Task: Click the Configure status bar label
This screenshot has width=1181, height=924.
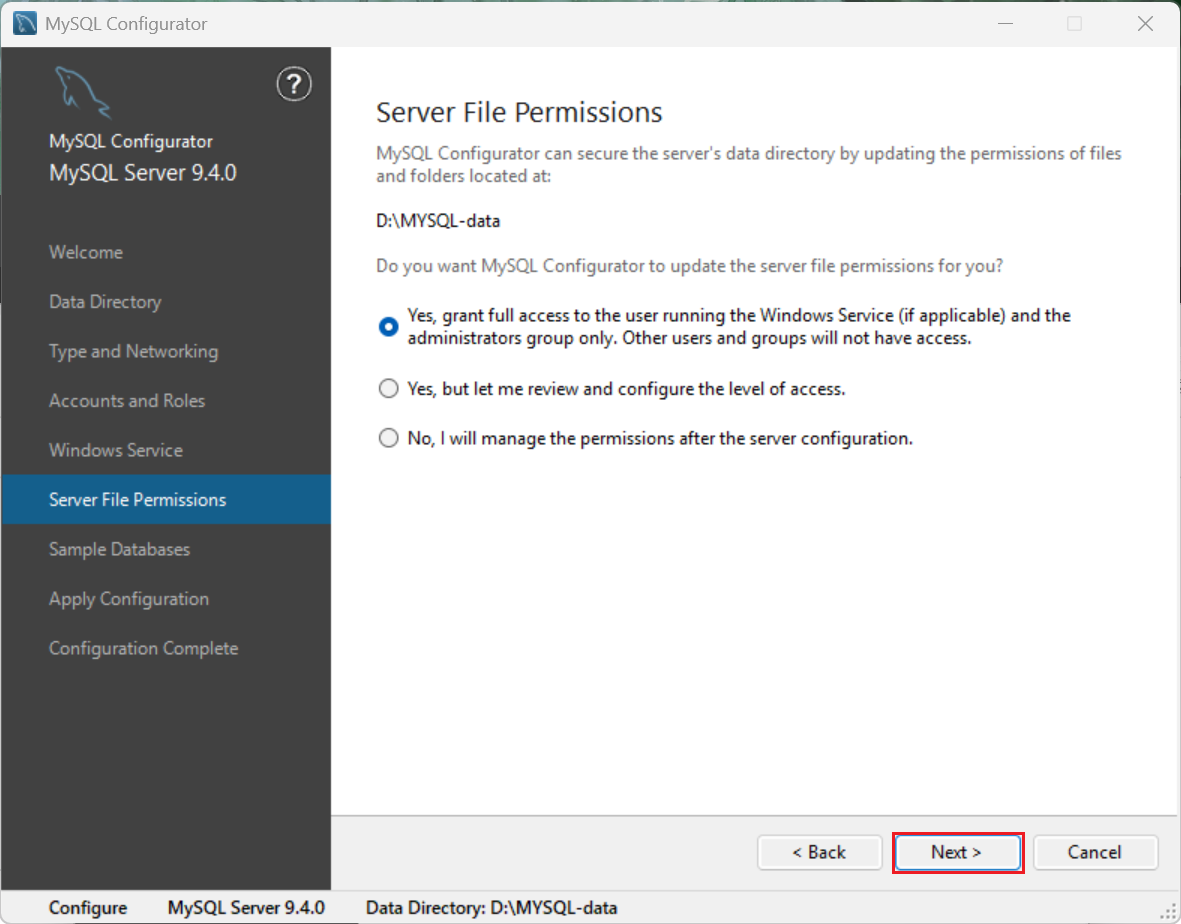Action: [x=88, y=908]
